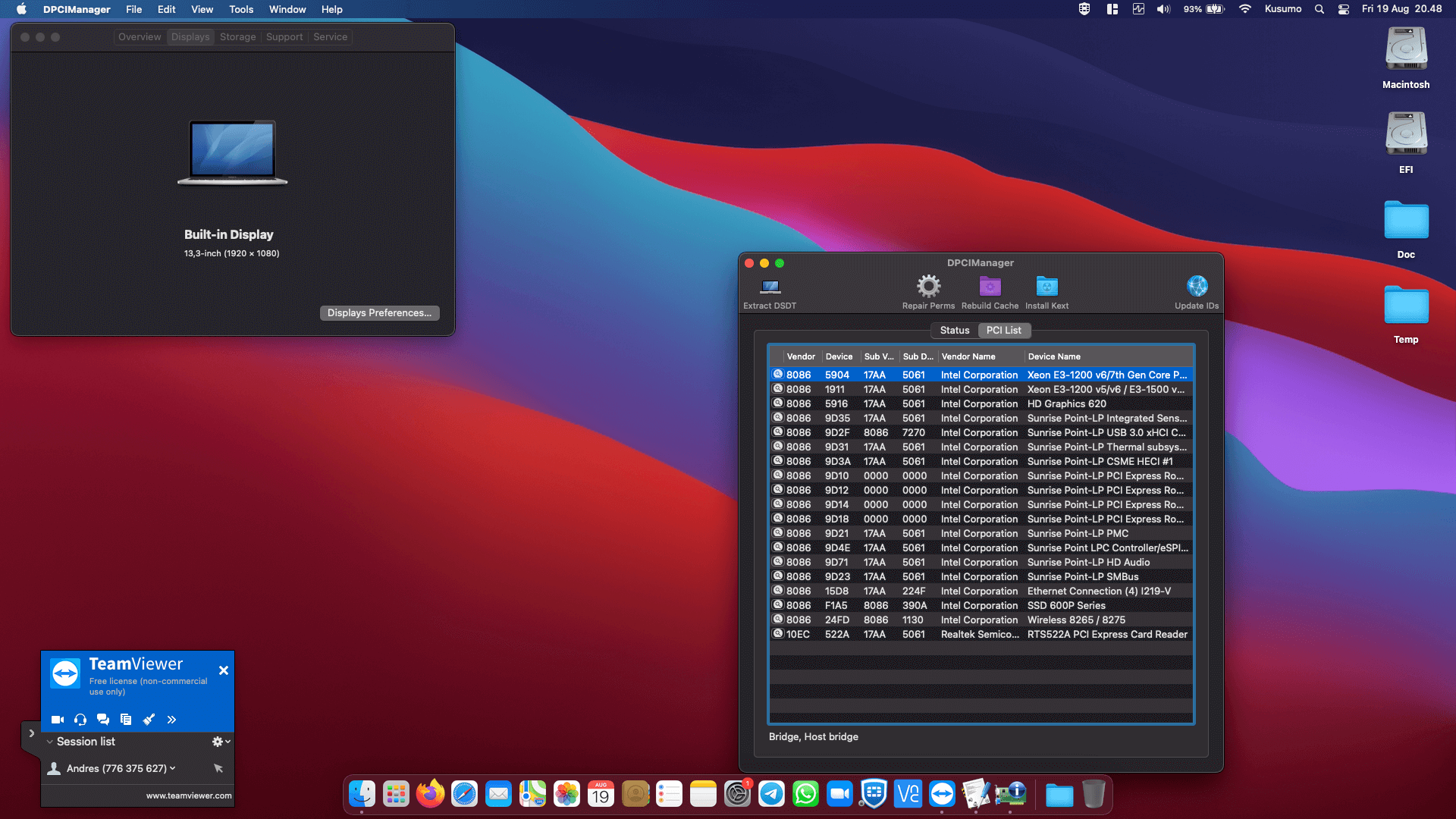Click TeamViewer whiteboard brush icon
The image size is (1456, 819).
pos(149,720)
